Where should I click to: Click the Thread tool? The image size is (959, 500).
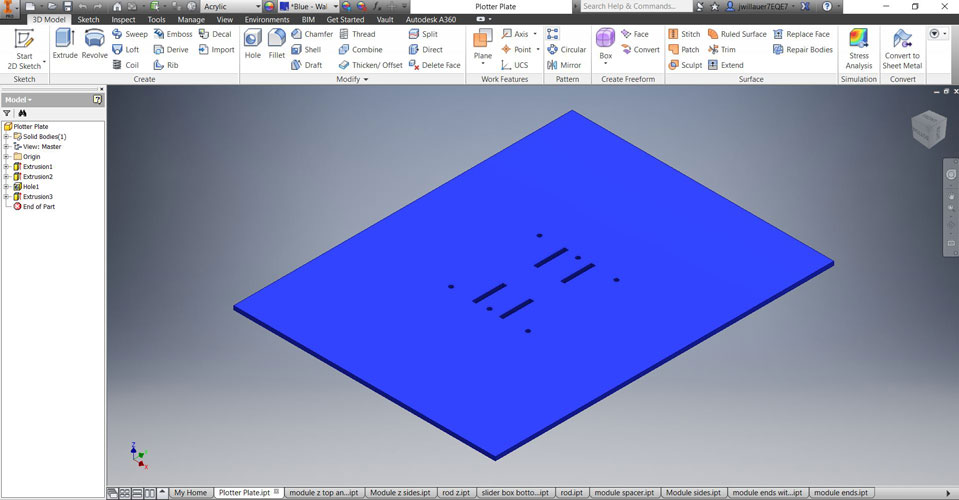pos(357,34)
